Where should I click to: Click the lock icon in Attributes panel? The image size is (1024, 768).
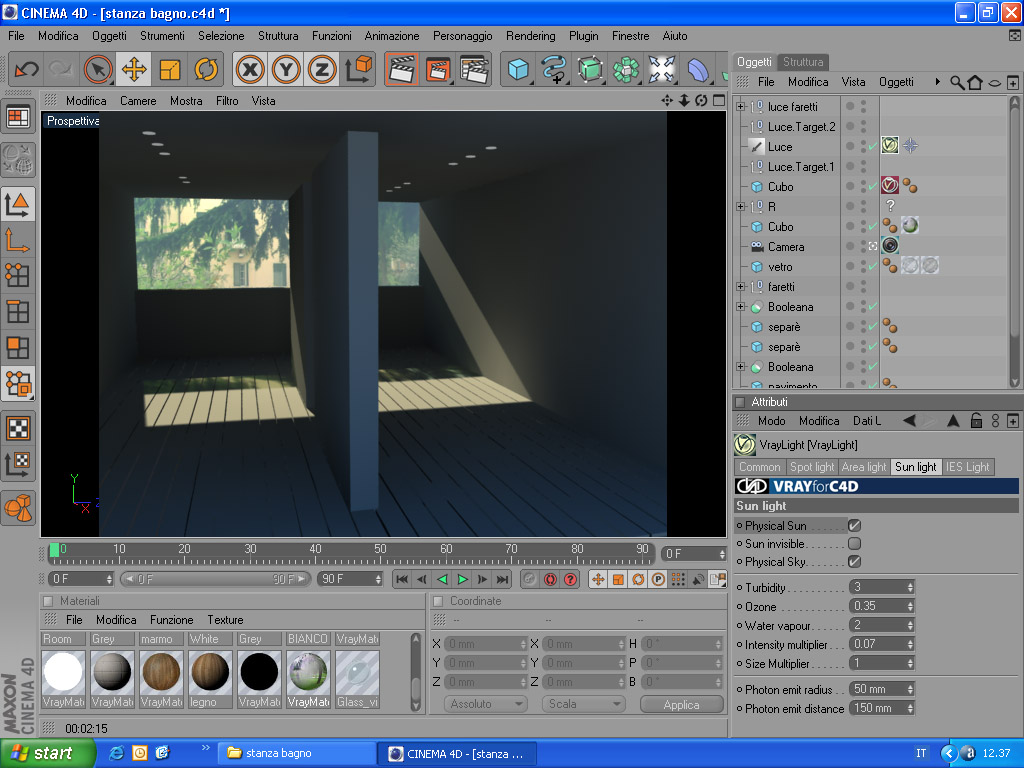(976, 421)
